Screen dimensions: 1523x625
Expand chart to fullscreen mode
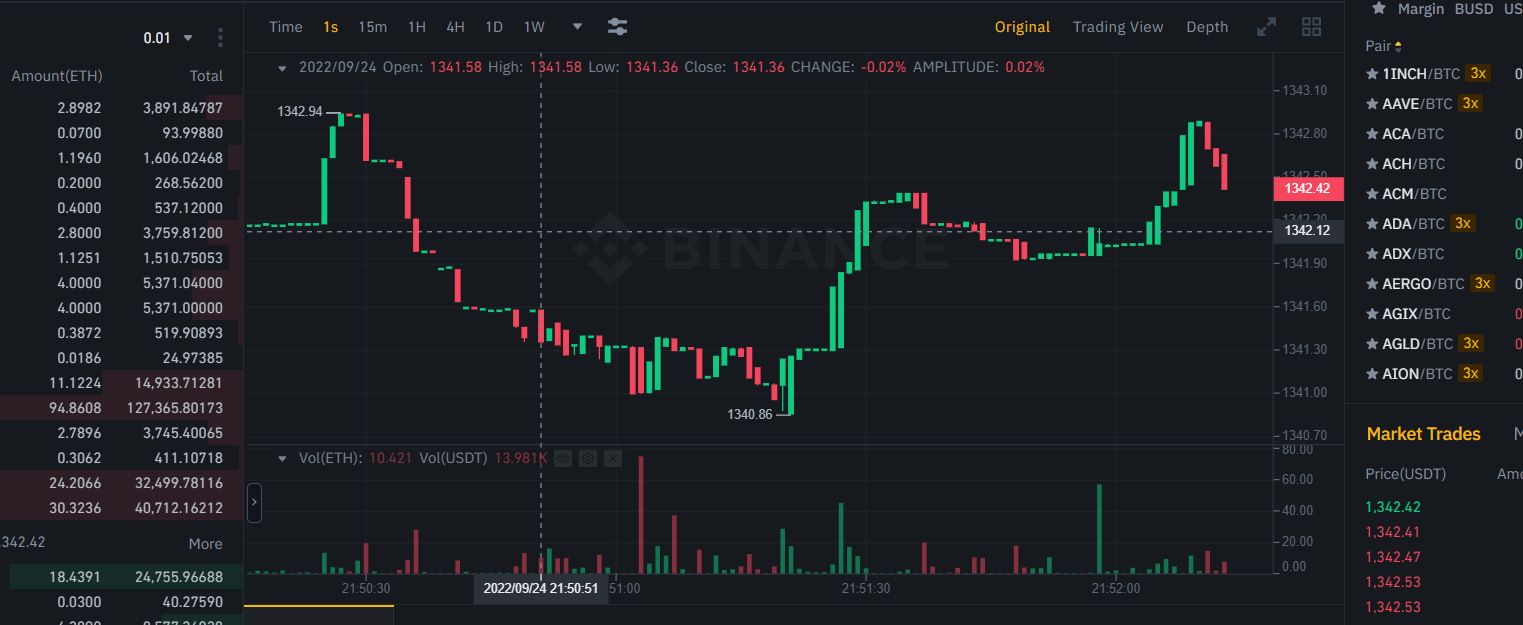pos(1266,27)
